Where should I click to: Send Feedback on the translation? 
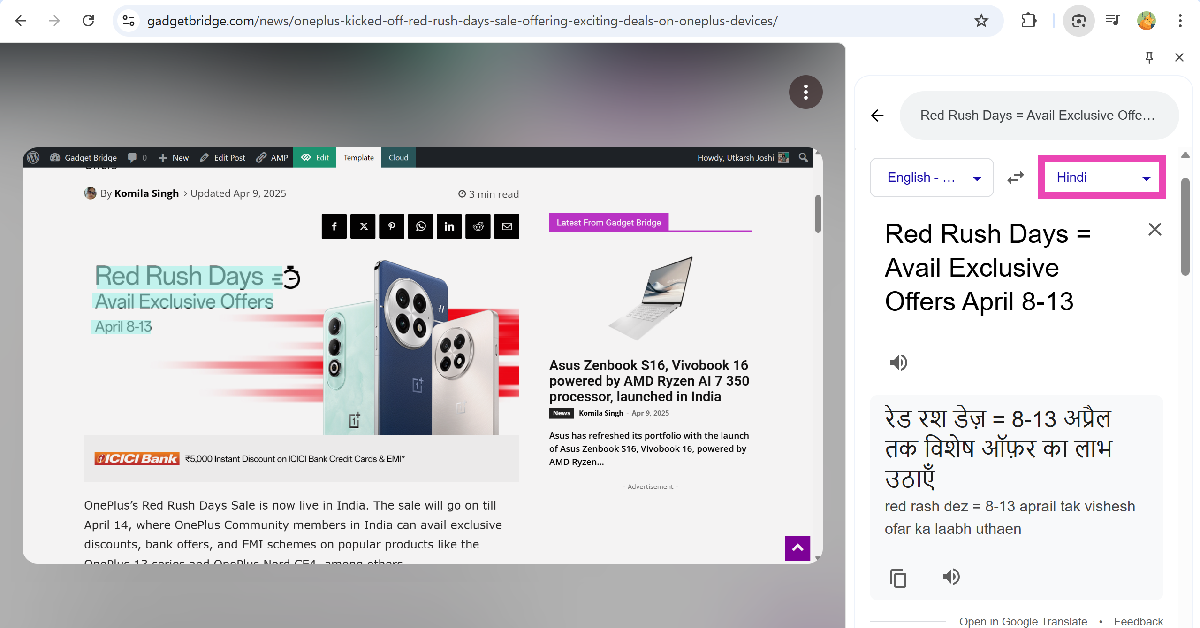[1138, 621]
